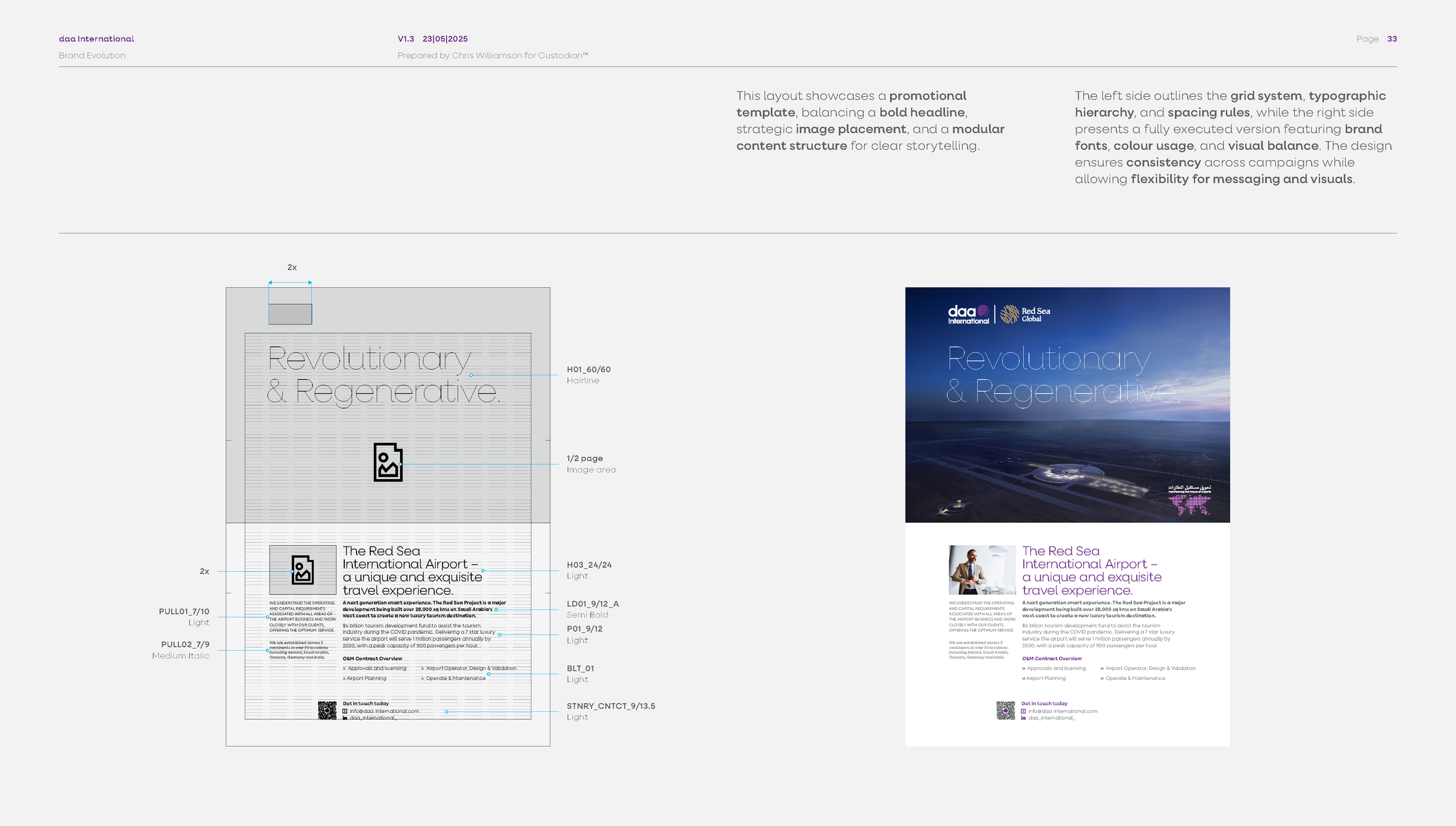Screen dimensions: 1456x826
Task: Click 'Airport Operator, Design & Validation' bullet in advert
Action: [1148, 669]
